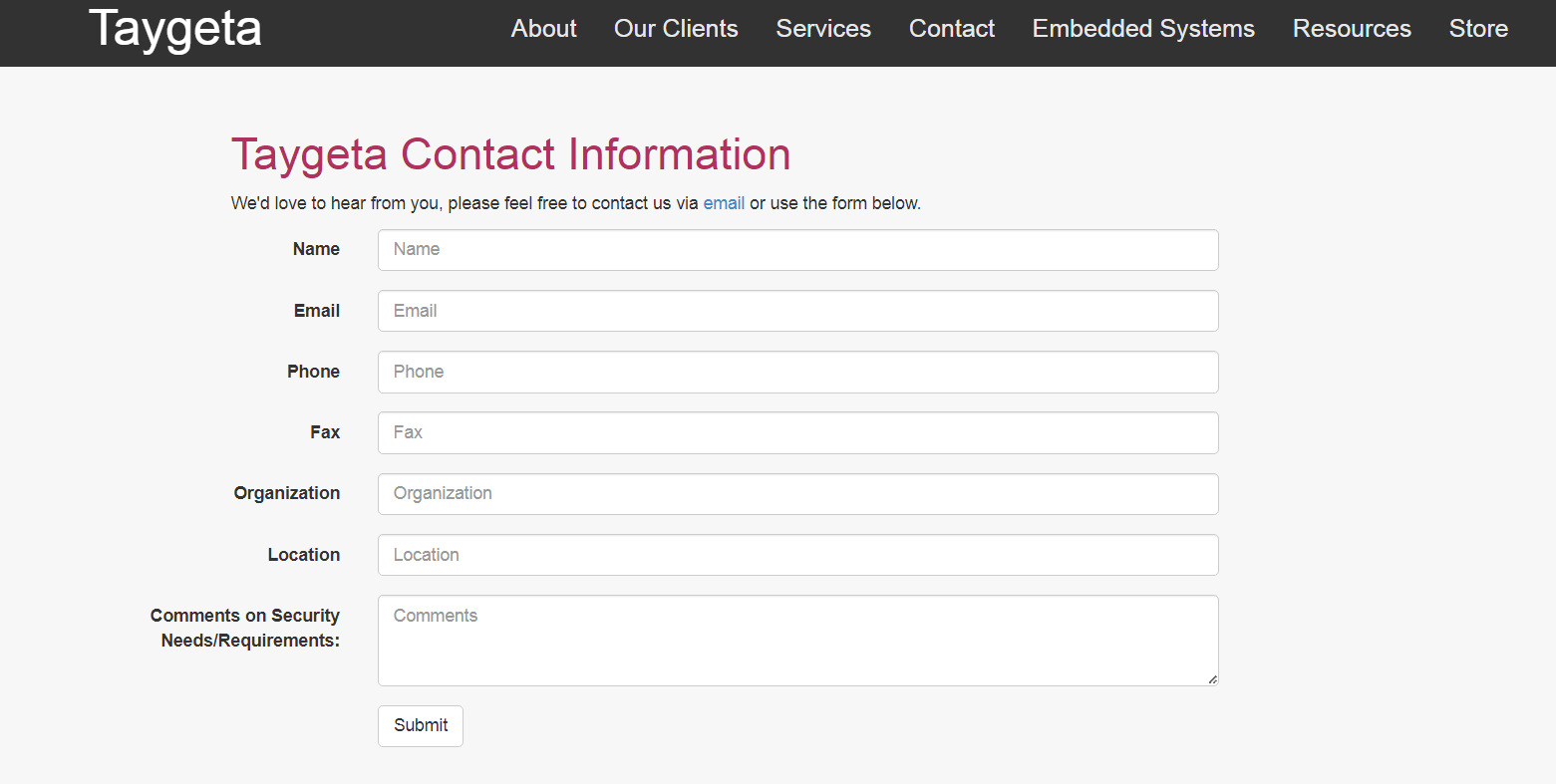This screenshot has height=784, width=1556.
Task: Open the Services navigation item
Action: click(823, 29)
